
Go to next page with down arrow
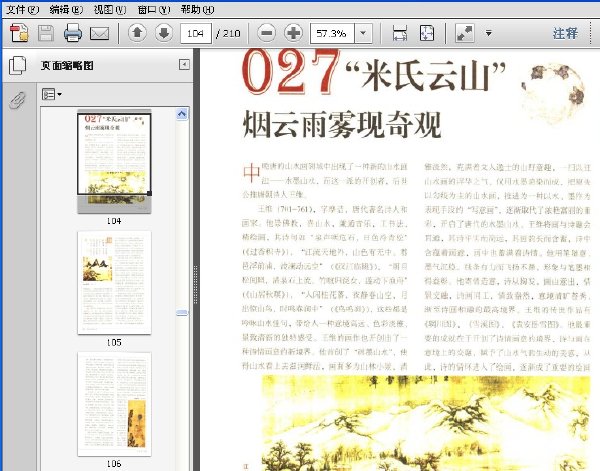[164, 33]
